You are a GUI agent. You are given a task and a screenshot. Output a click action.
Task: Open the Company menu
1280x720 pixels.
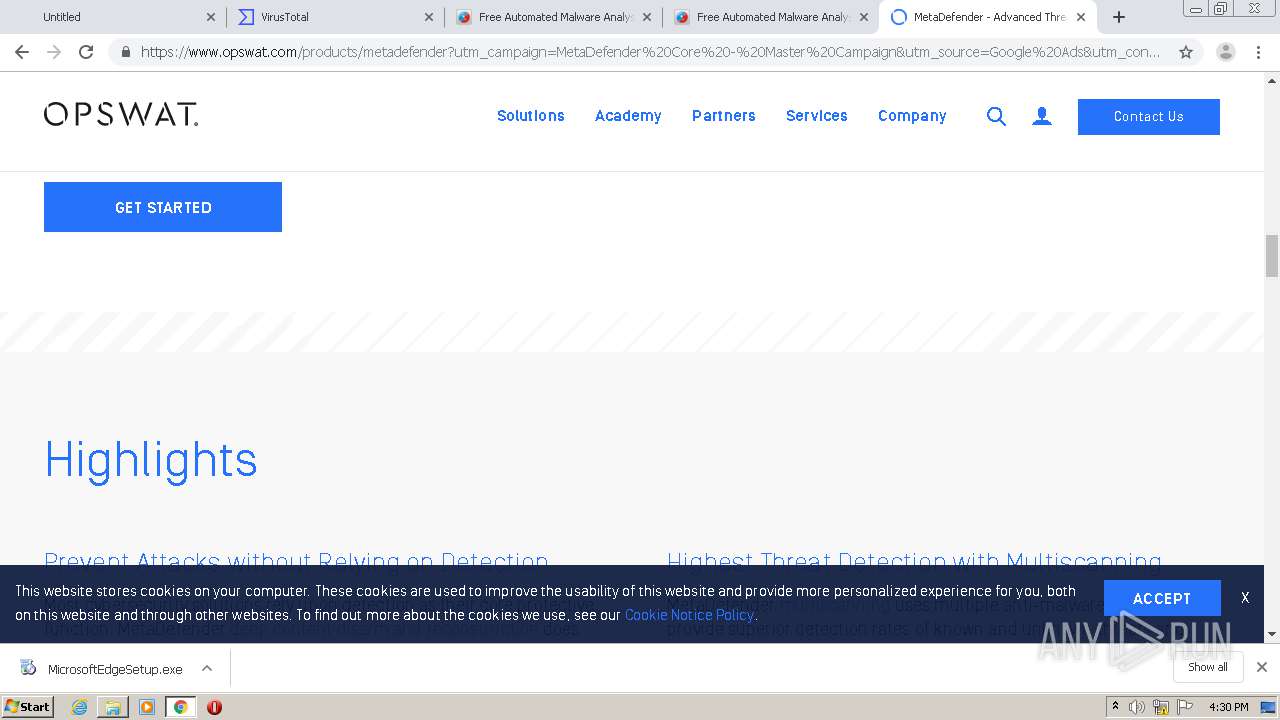[x=912, y=116]
